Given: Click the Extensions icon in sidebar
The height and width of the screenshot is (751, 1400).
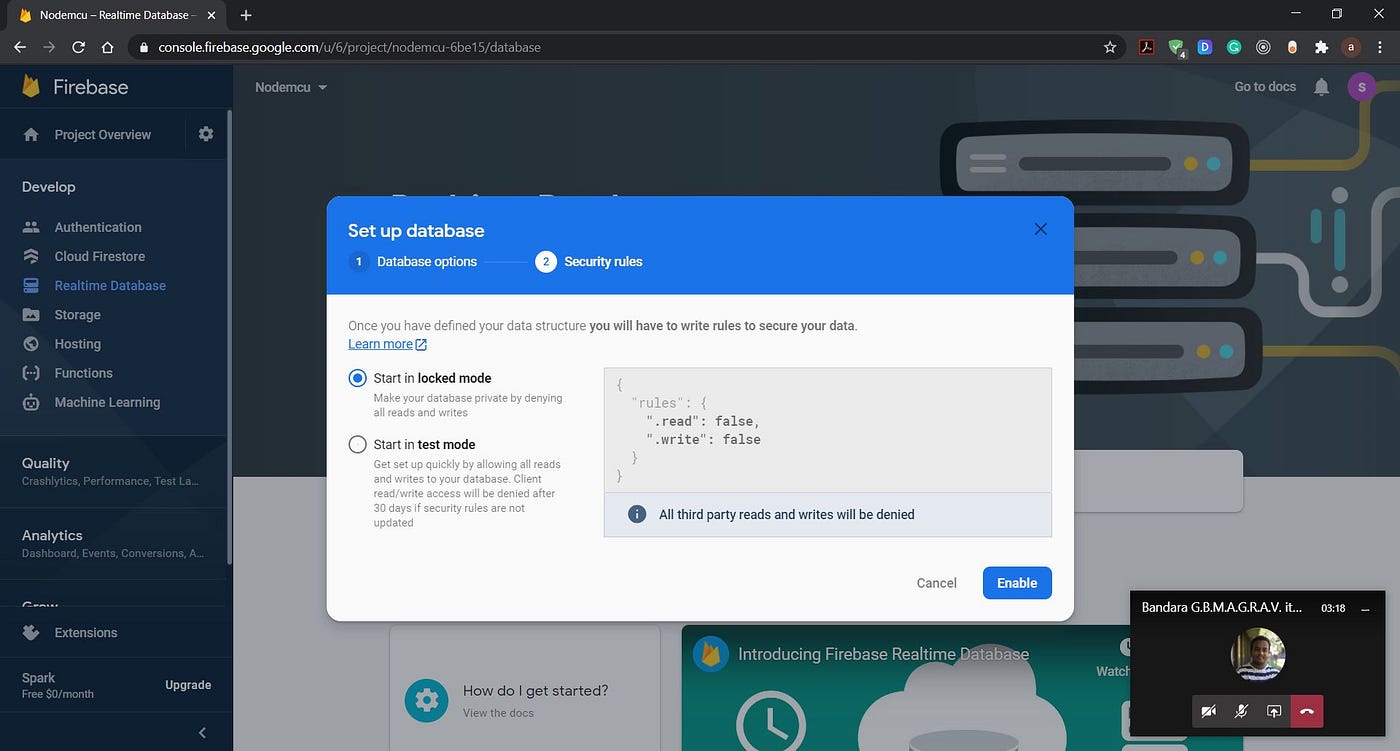Looking at the screenshot, I should [31, 632].
